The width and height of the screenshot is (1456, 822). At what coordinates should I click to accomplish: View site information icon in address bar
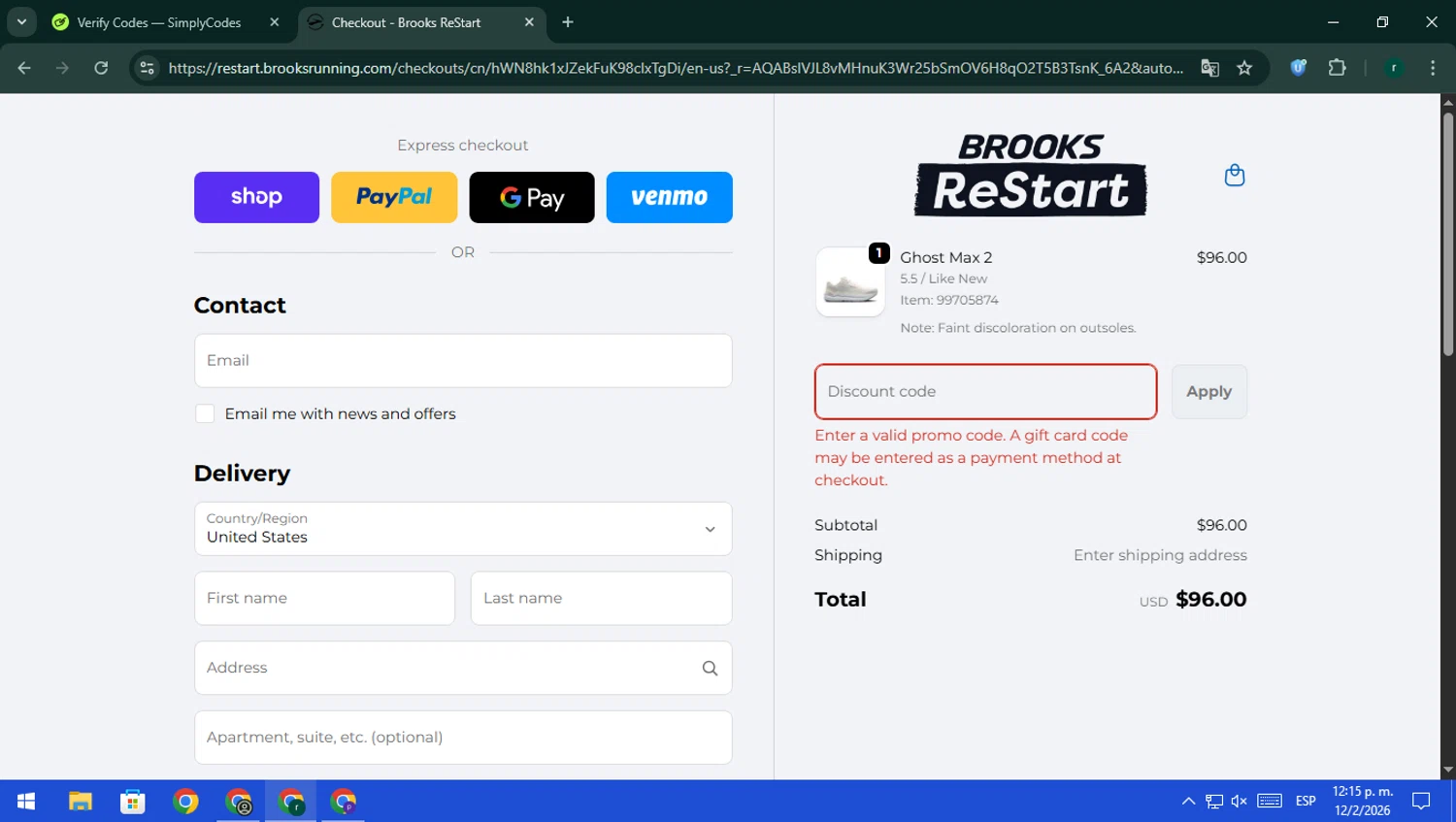pyautogui.click(x=148, y=68)
